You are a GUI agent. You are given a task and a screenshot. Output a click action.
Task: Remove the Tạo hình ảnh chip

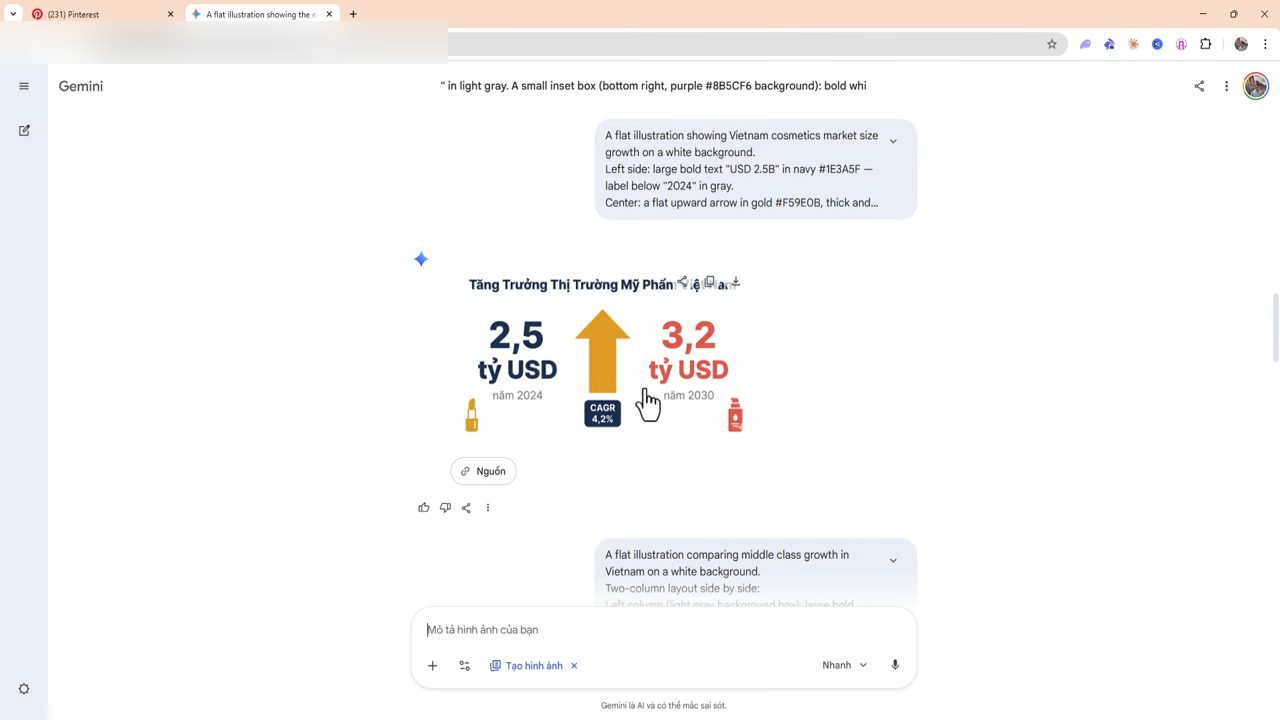pyautogui.click(x=574, y=666)
